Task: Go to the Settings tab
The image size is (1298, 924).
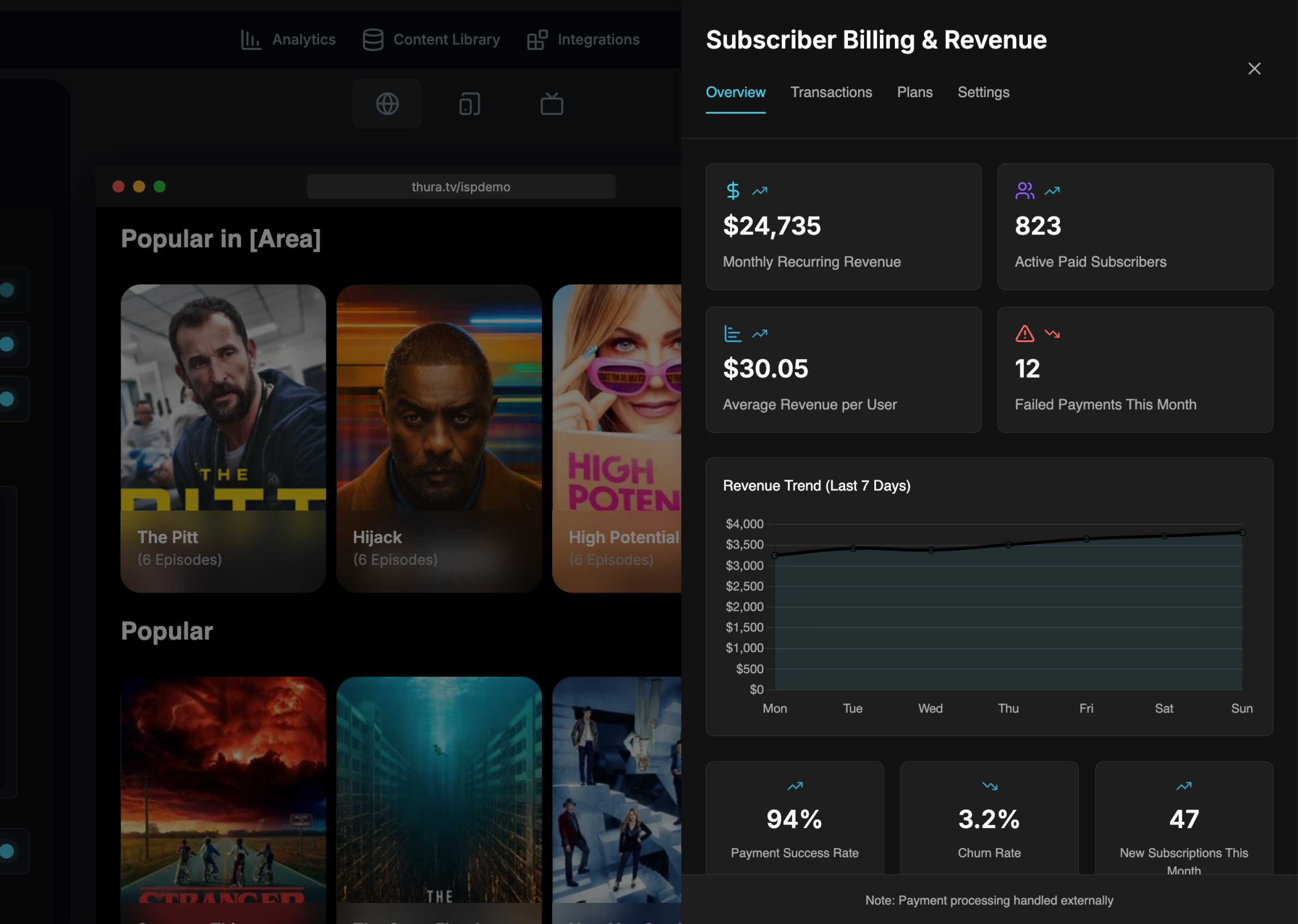Action: point(983,92)
